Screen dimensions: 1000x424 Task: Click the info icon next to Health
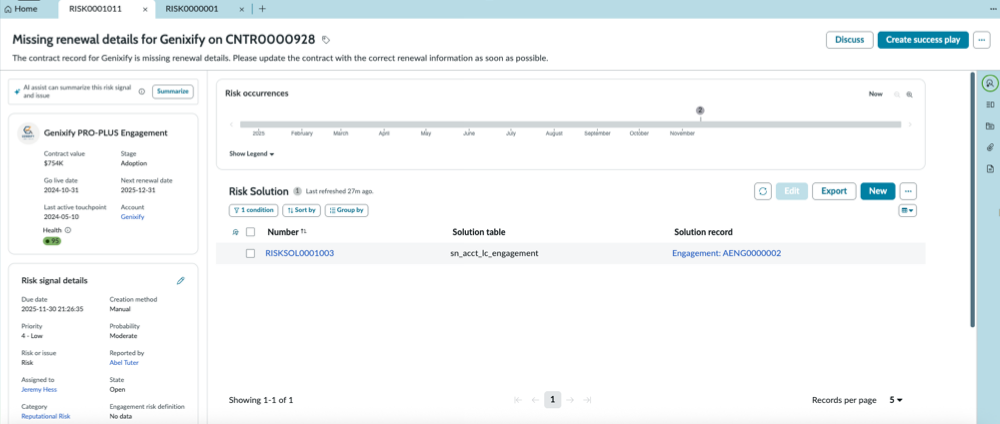[x=68, y=231]
